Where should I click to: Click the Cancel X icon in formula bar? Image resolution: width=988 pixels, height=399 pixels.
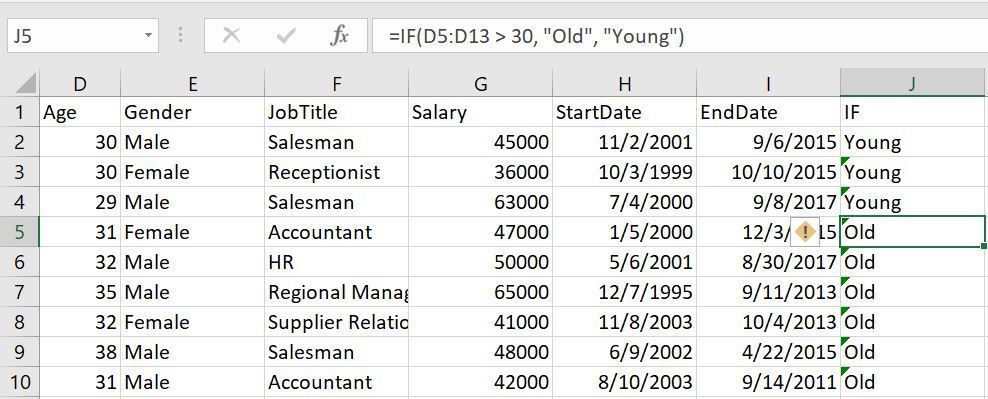[231, 36]
